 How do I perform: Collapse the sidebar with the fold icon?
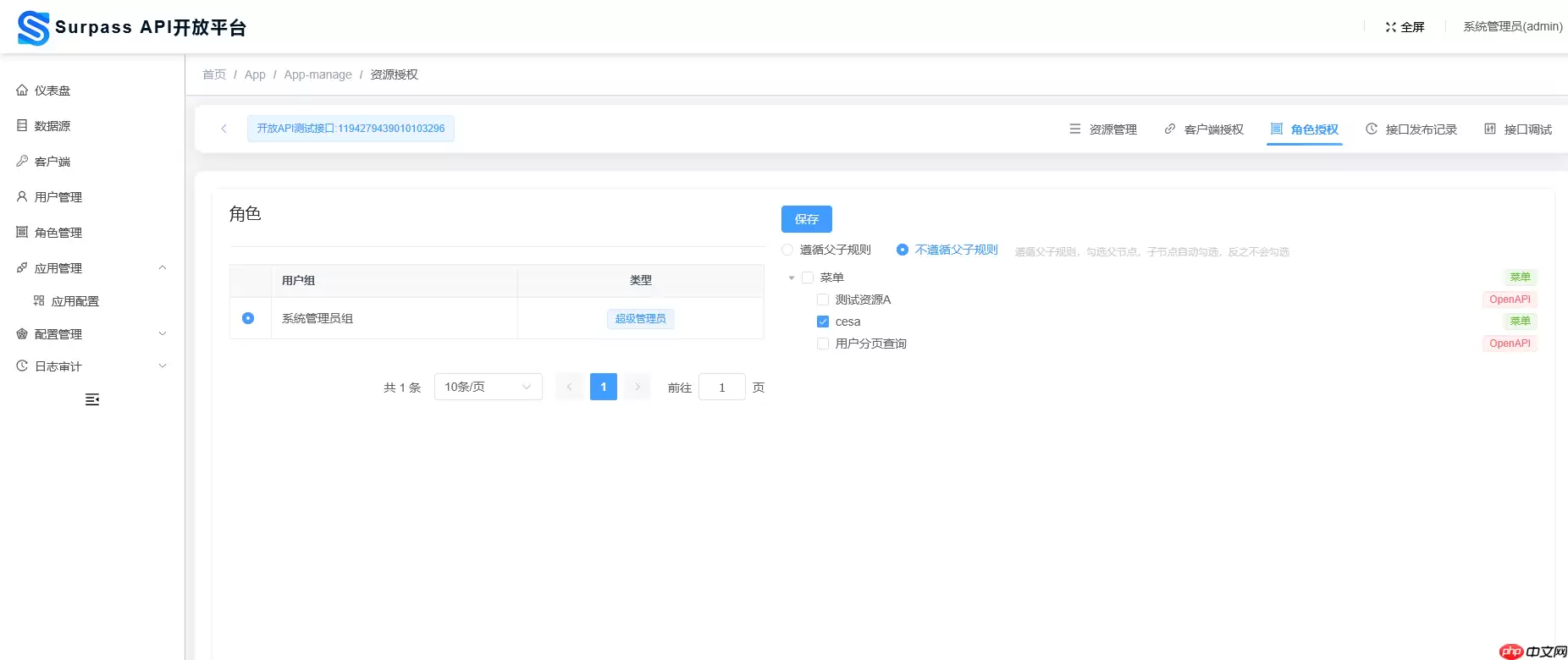(92, 399)
